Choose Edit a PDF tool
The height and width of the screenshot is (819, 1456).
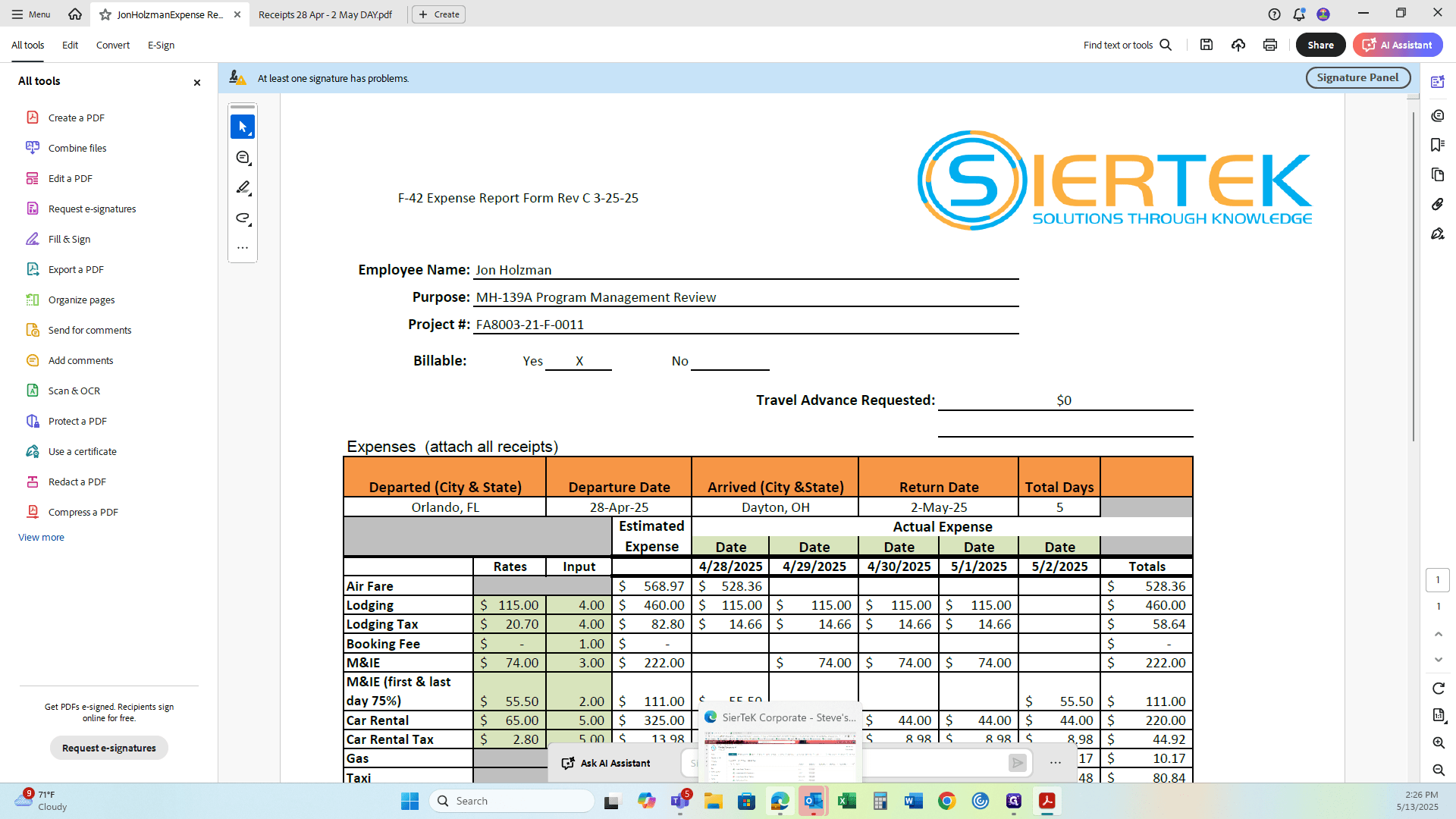70,178
